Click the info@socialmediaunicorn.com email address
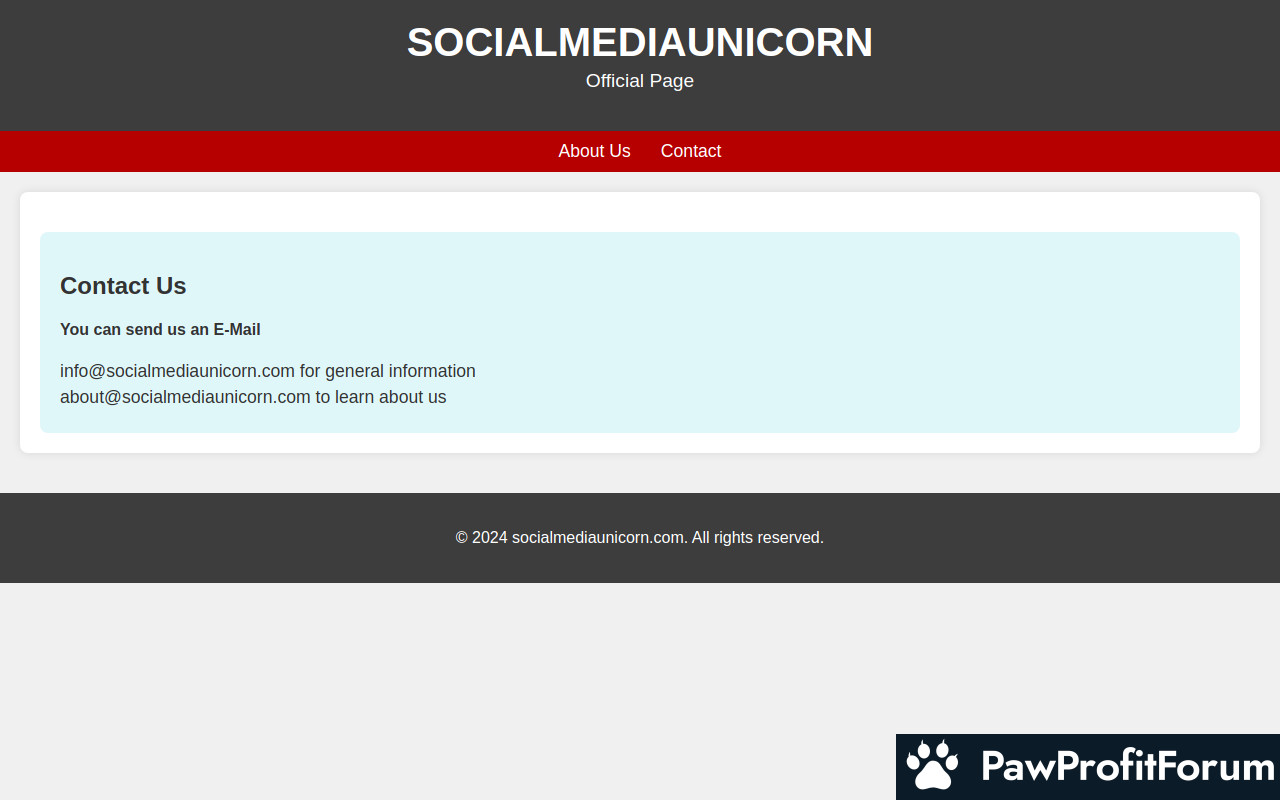Image resolution: width=1280 pixels, height=800 pixels. click(177, 371)
